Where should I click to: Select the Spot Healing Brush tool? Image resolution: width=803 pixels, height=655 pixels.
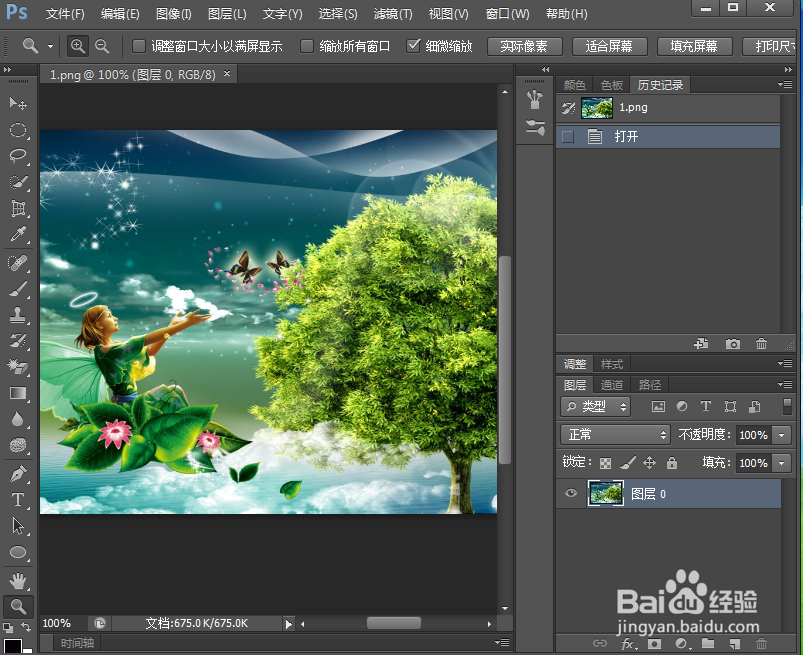click(18, 263)
